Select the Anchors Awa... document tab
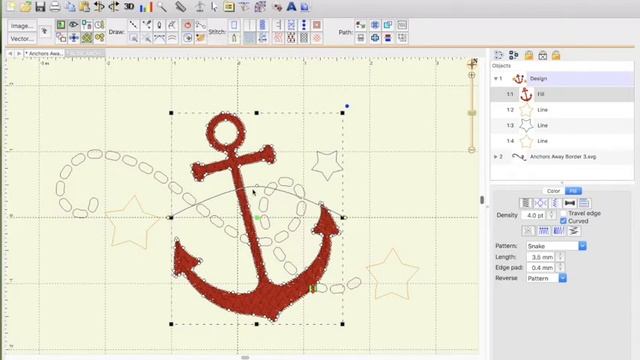This screenshot has height=360, width=640. coord(44,53)
